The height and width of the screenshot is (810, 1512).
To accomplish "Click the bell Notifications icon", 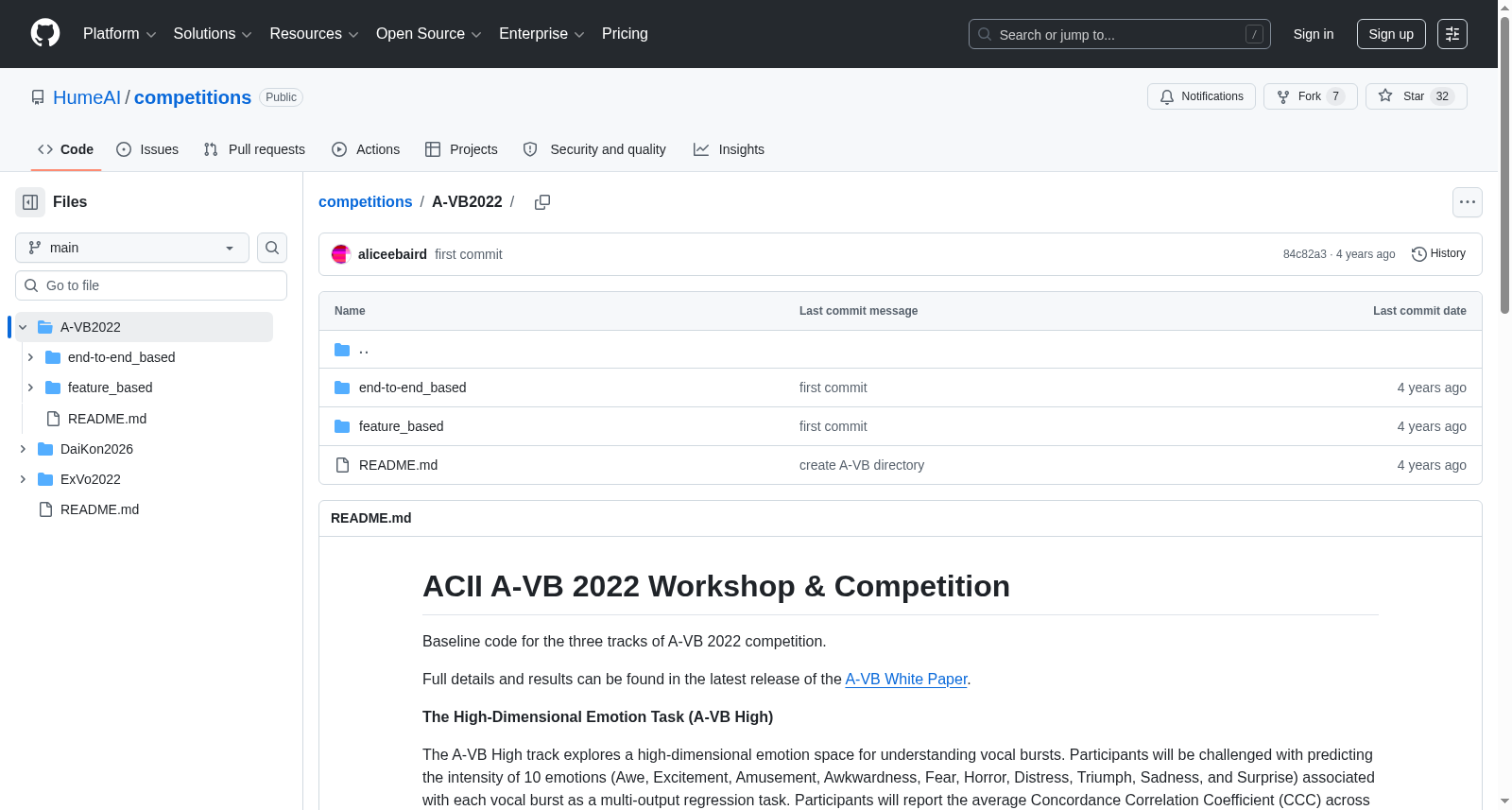I will tap(1167, 96).
